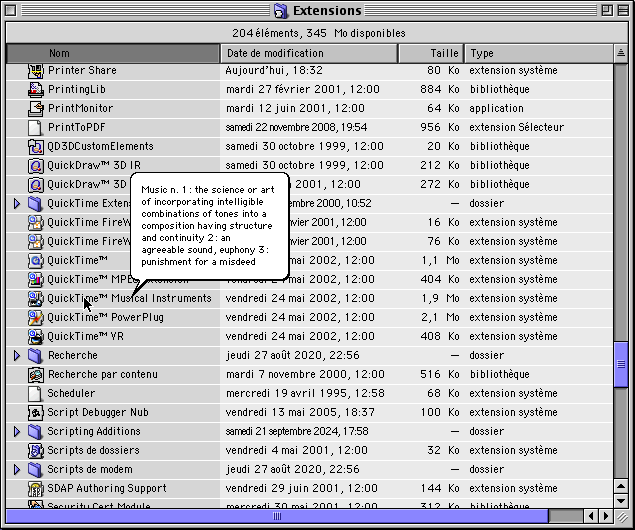
Task: Select the QD3DCustomElements icon
Action: [x=36, y=147]
